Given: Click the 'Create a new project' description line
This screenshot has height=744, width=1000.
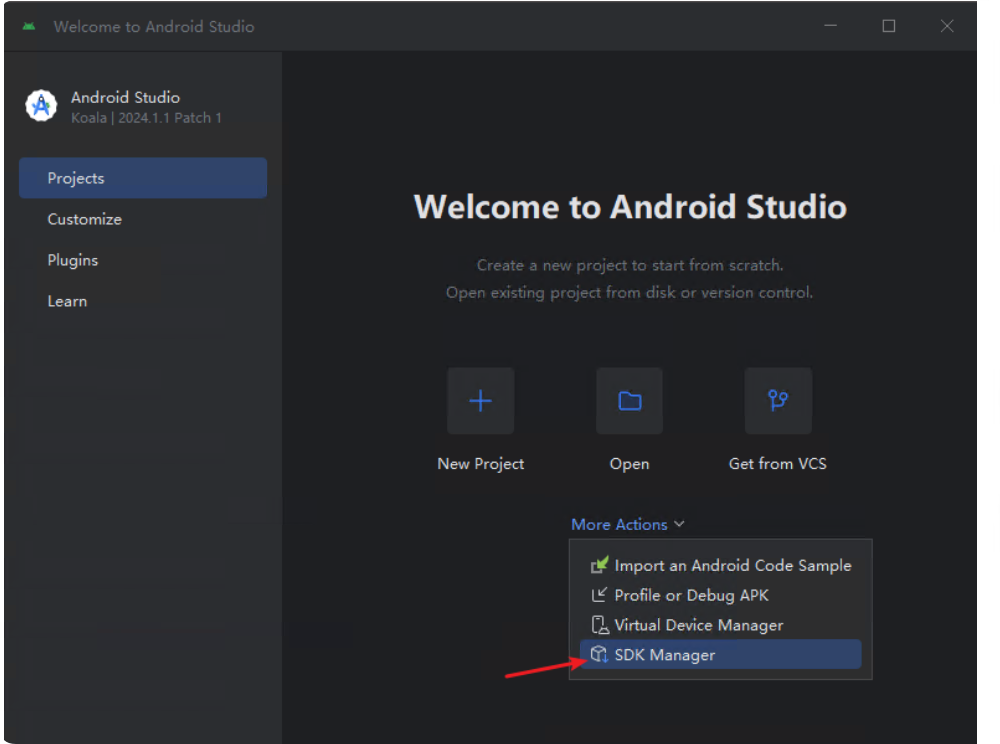Looking at the screenshot, I should tap(630, 265).
